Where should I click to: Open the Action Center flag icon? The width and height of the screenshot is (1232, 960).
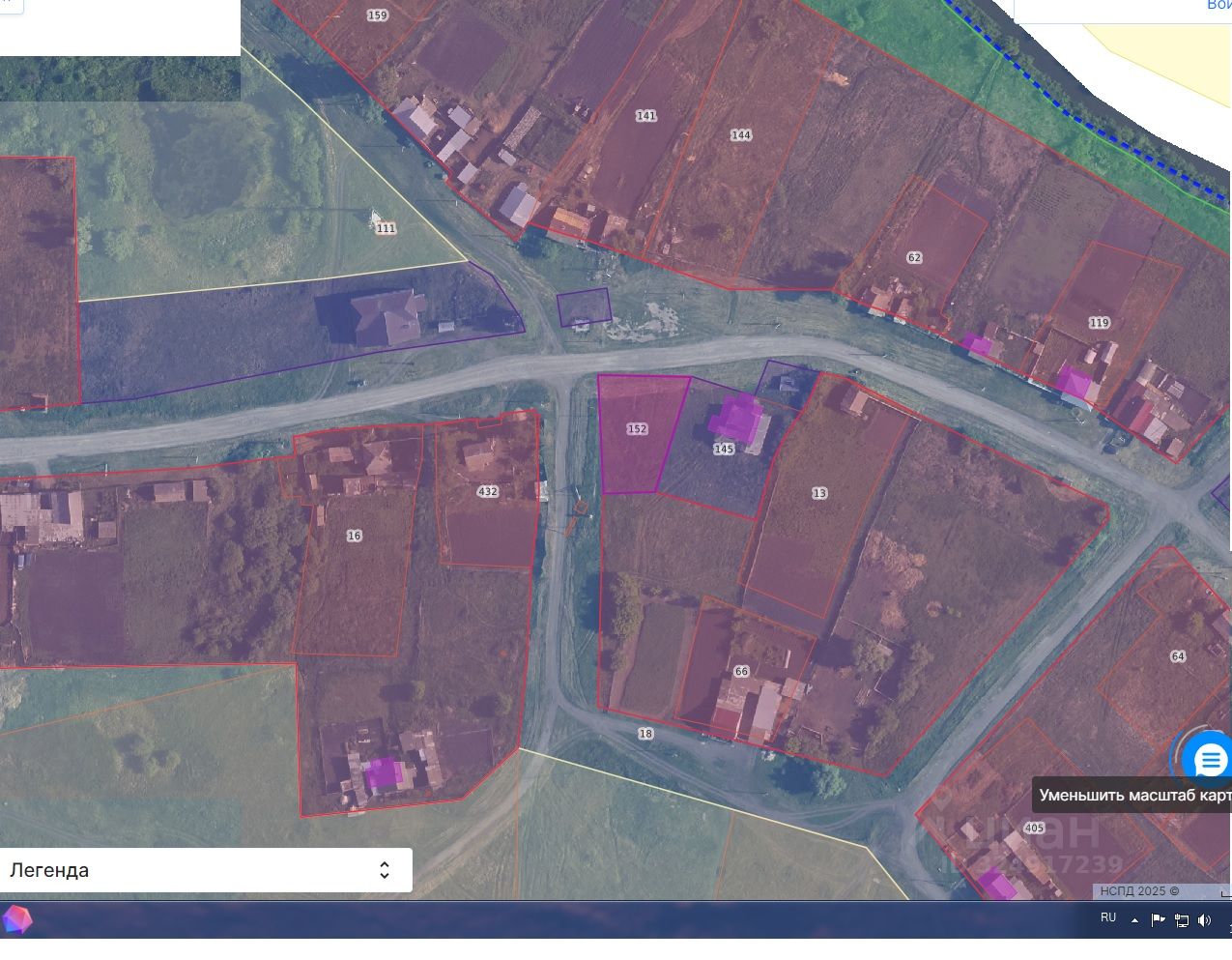[x=1158, y=920]
